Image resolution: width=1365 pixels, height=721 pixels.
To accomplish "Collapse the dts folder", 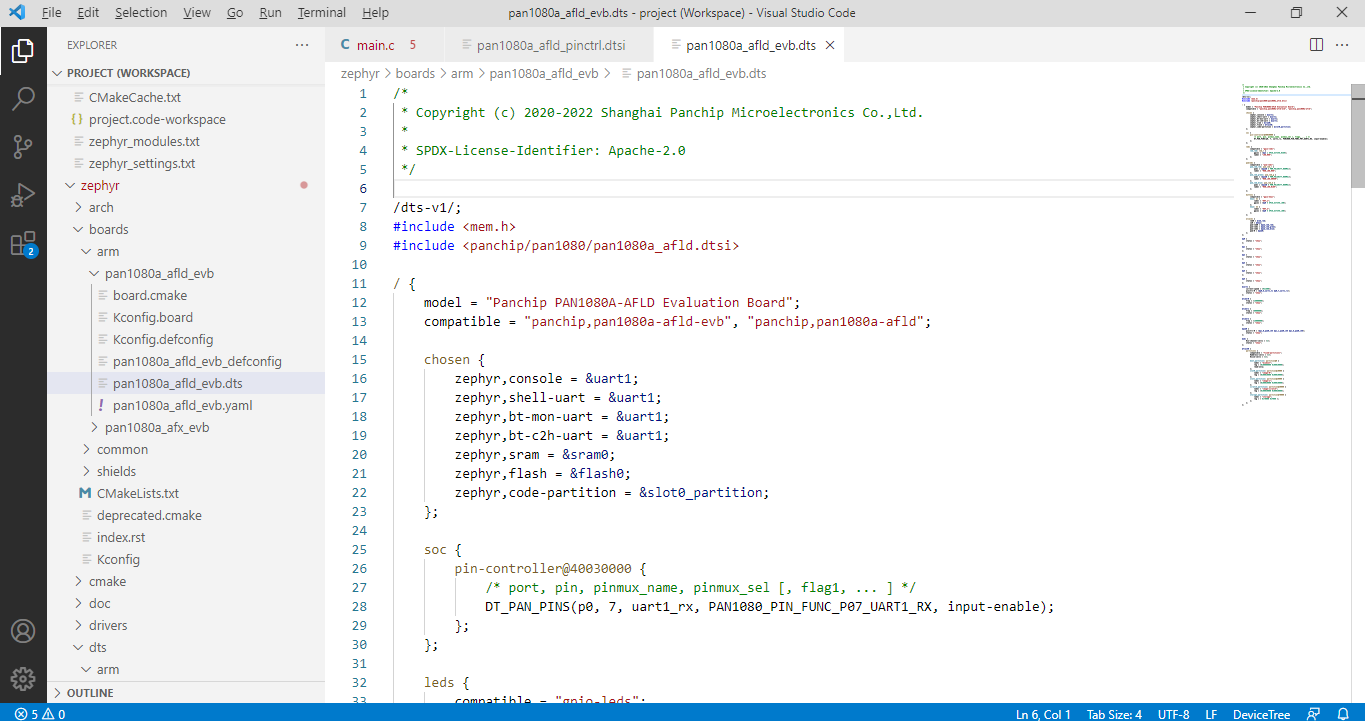I will (186, 647).
